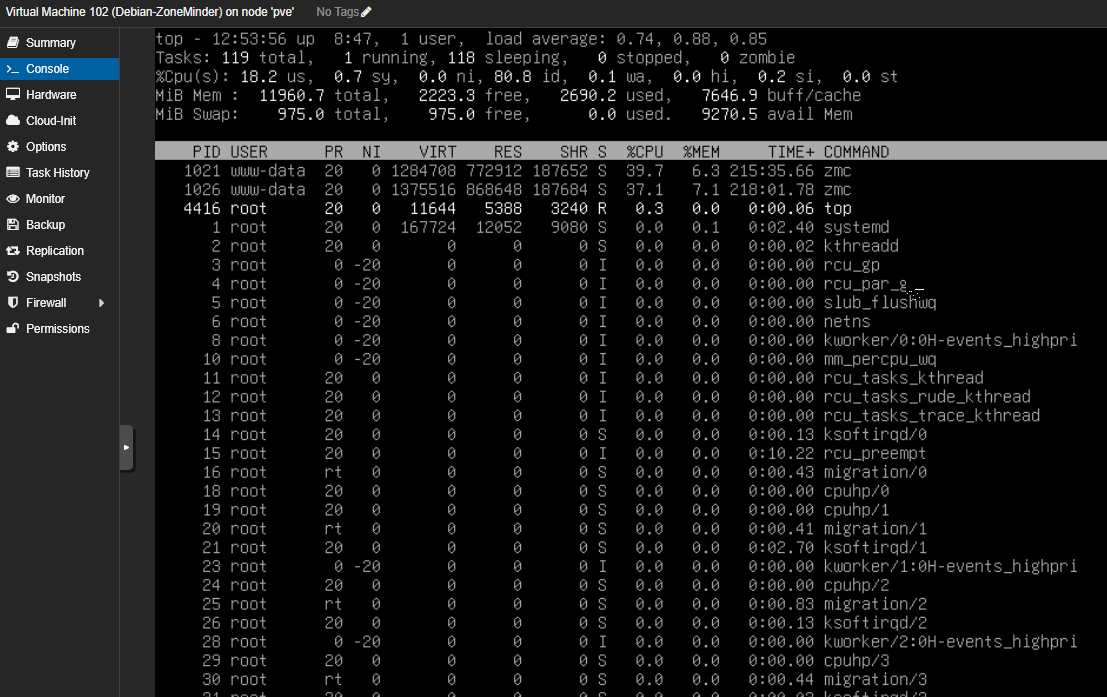The width and height of the screenshot is (1107, 697).
Task: Click the Replication arrows icon
Action: click(x=13, y=251)
